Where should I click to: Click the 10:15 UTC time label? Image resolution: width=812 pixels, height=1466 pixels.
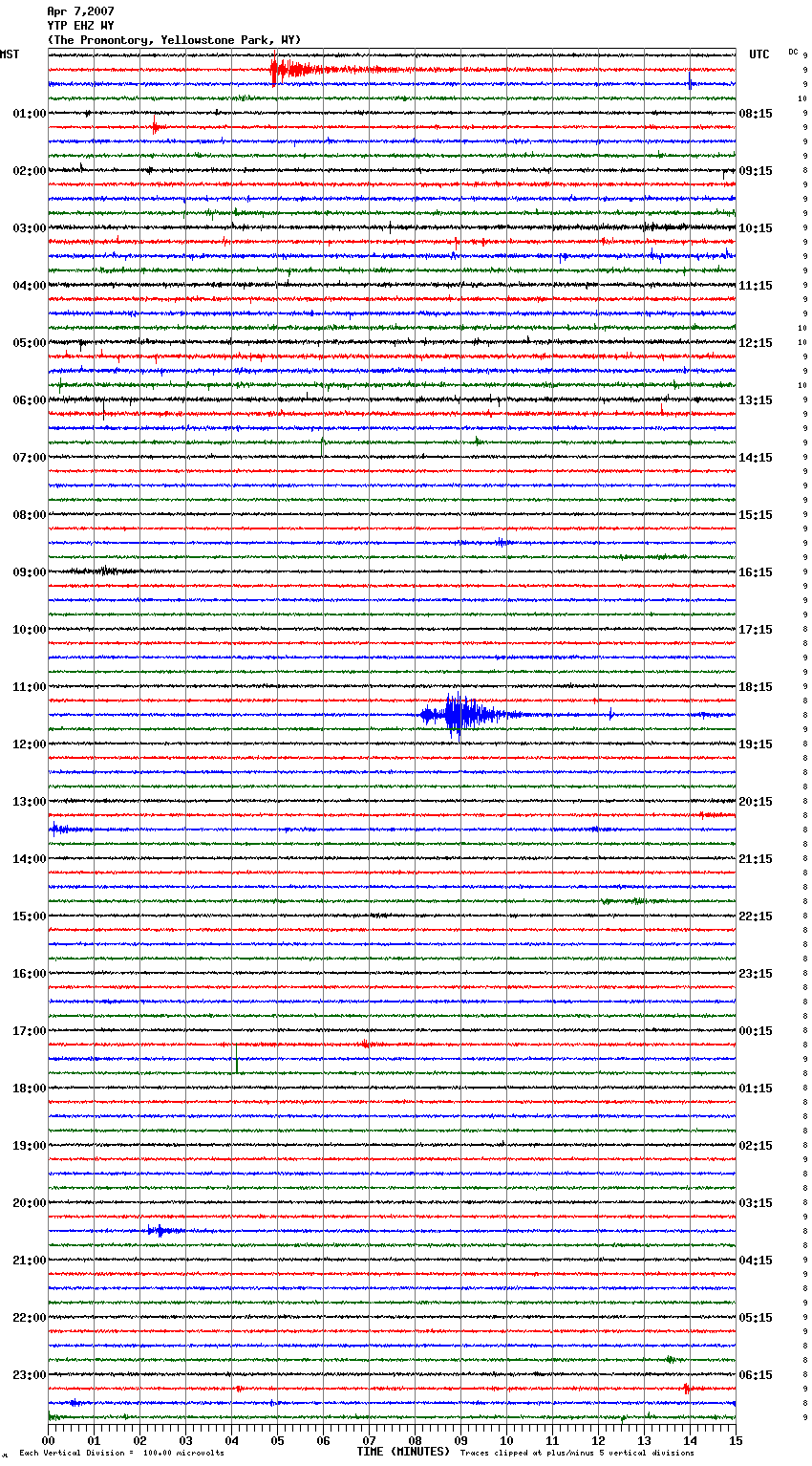(x=756, y=228)
